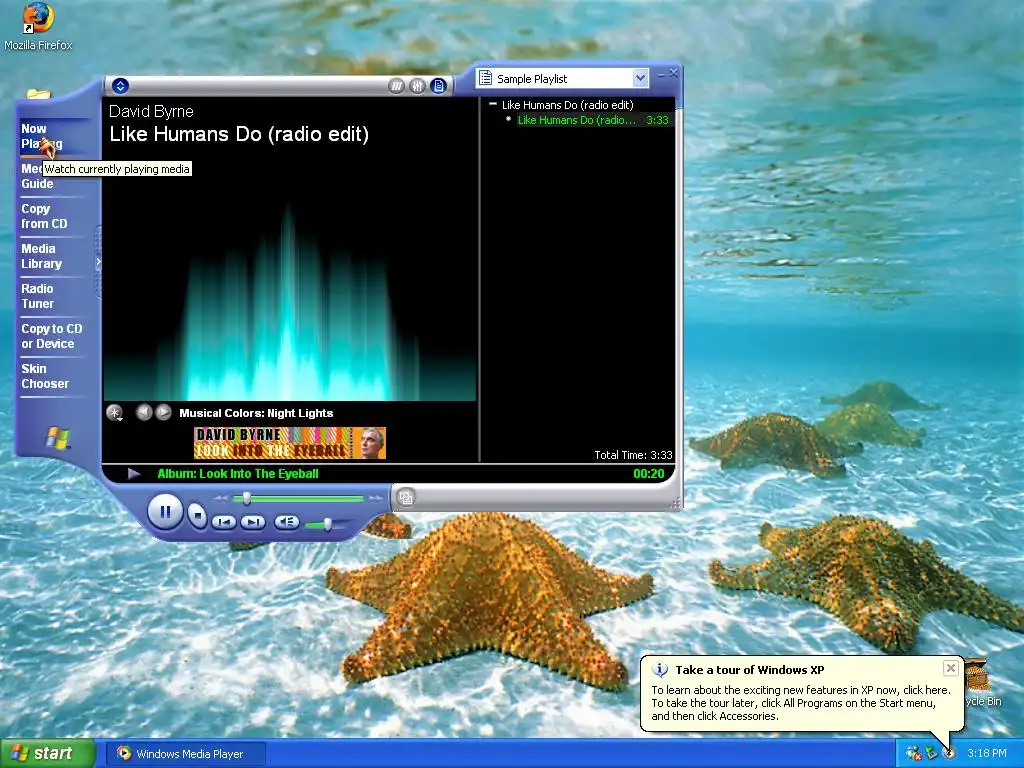Click the play status arrow icon
This screenshot has width=1024, height=768.
coord(134,473)
